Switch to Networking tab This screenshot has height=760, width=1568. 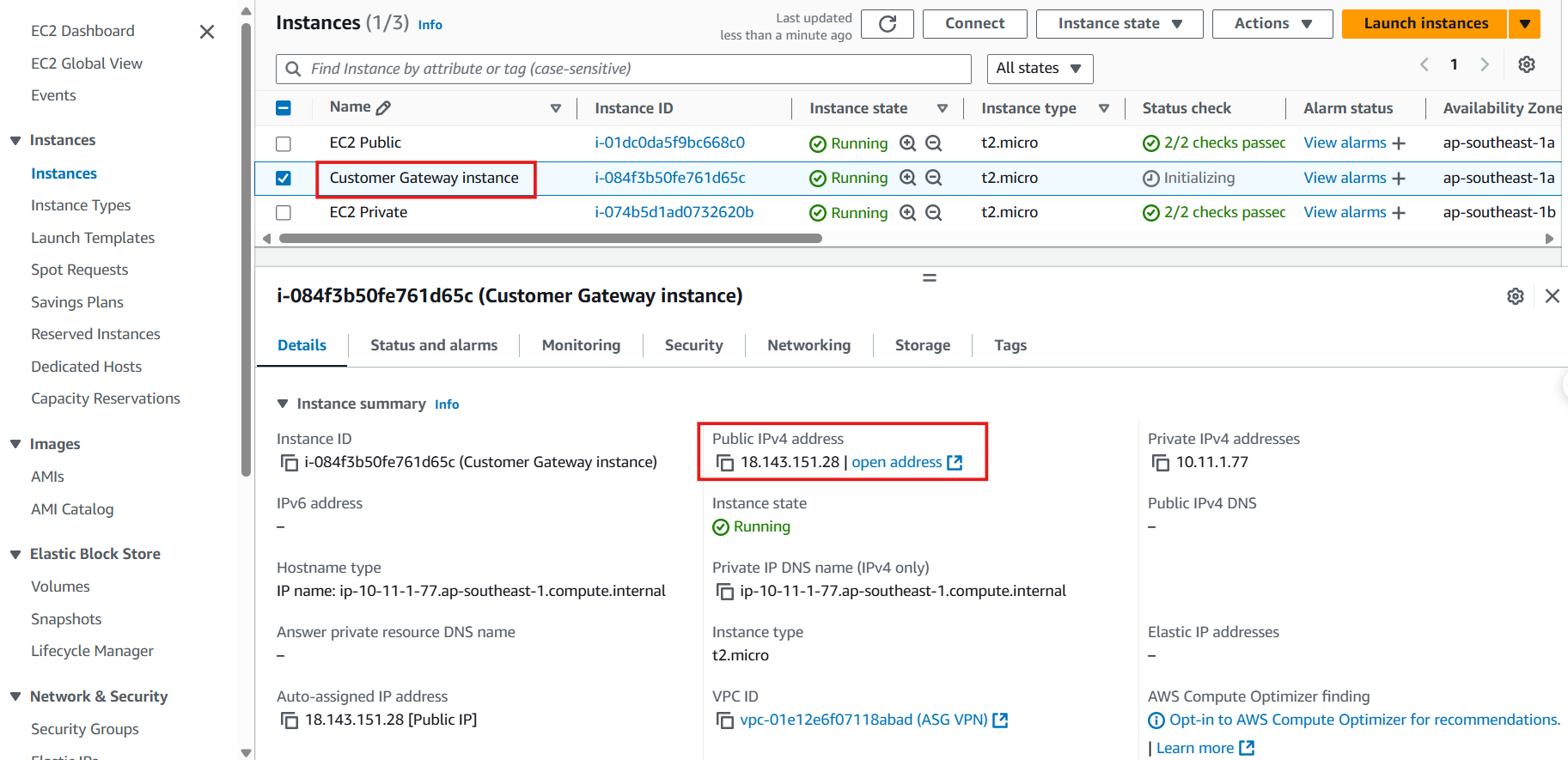[808, 345]
